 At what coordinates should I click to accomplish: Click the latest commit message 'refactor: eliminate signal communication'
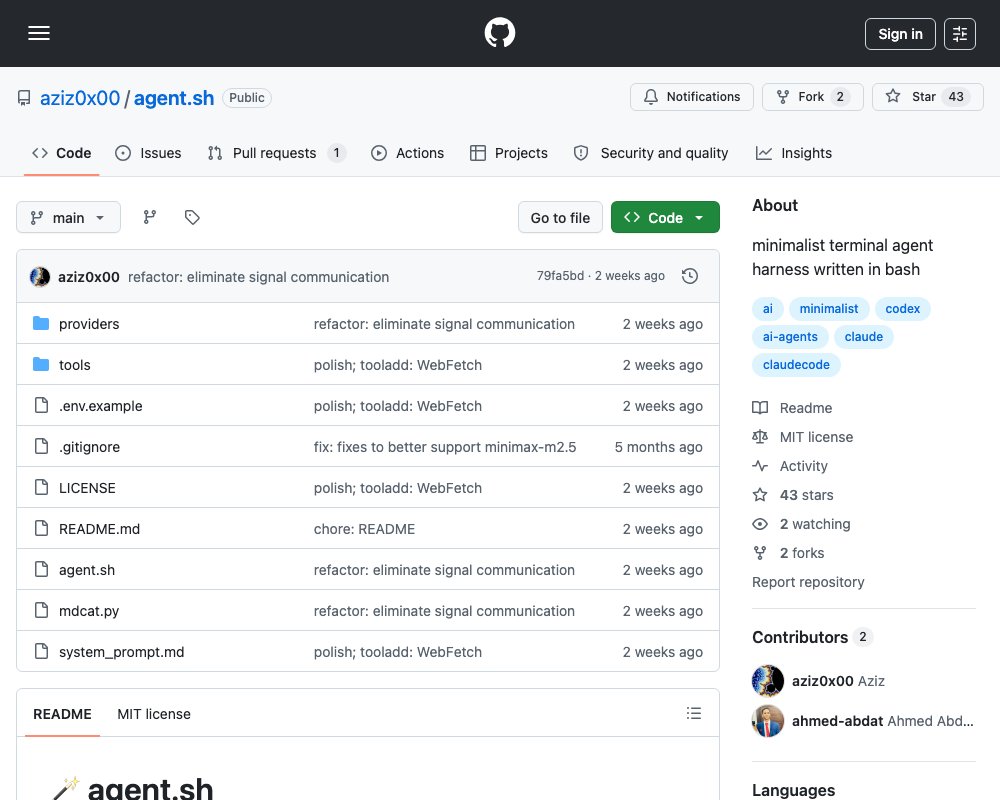coord(258,277)
